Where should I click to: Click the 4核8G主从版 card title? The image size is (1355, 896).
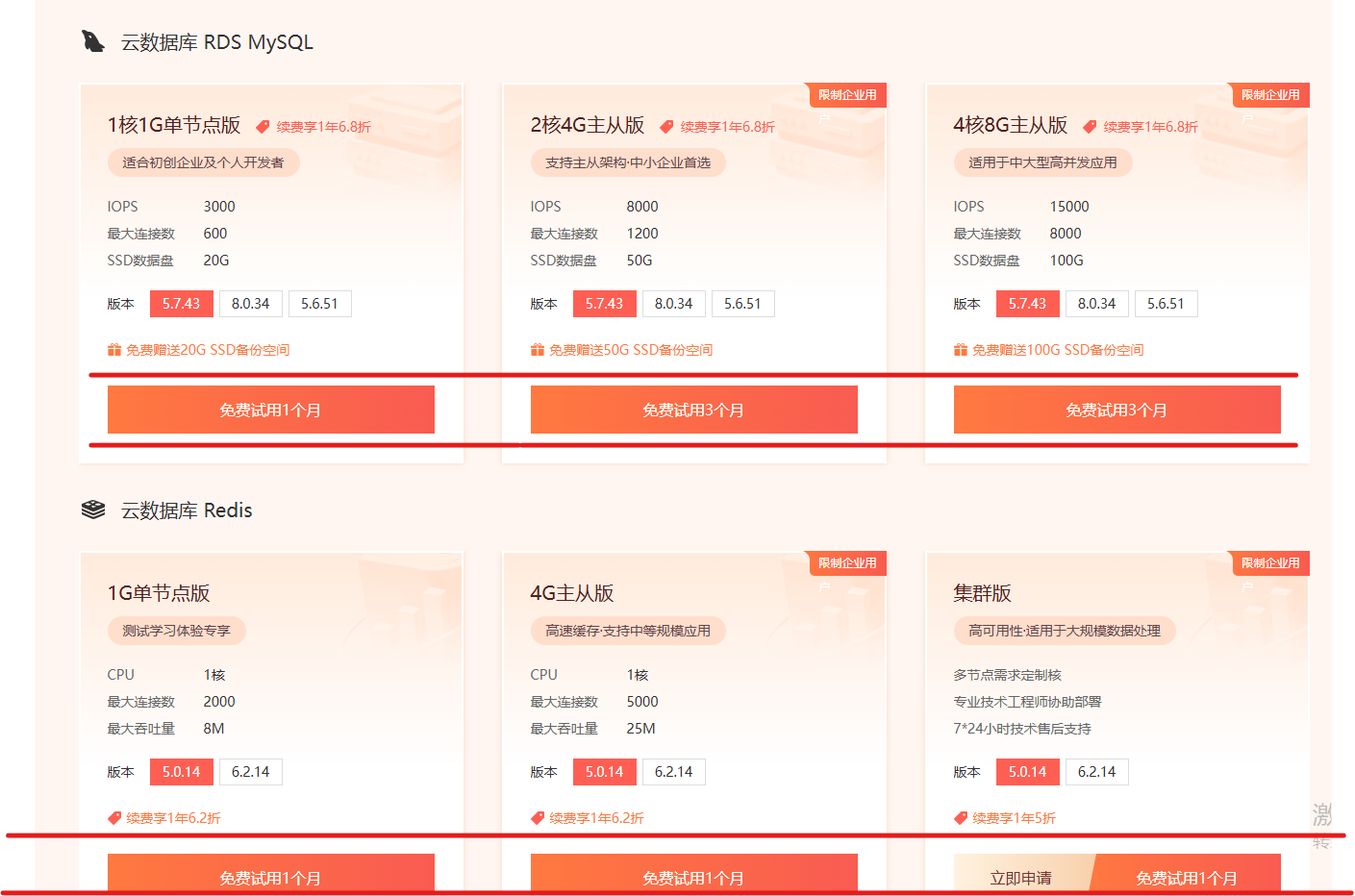(1011, 125)
